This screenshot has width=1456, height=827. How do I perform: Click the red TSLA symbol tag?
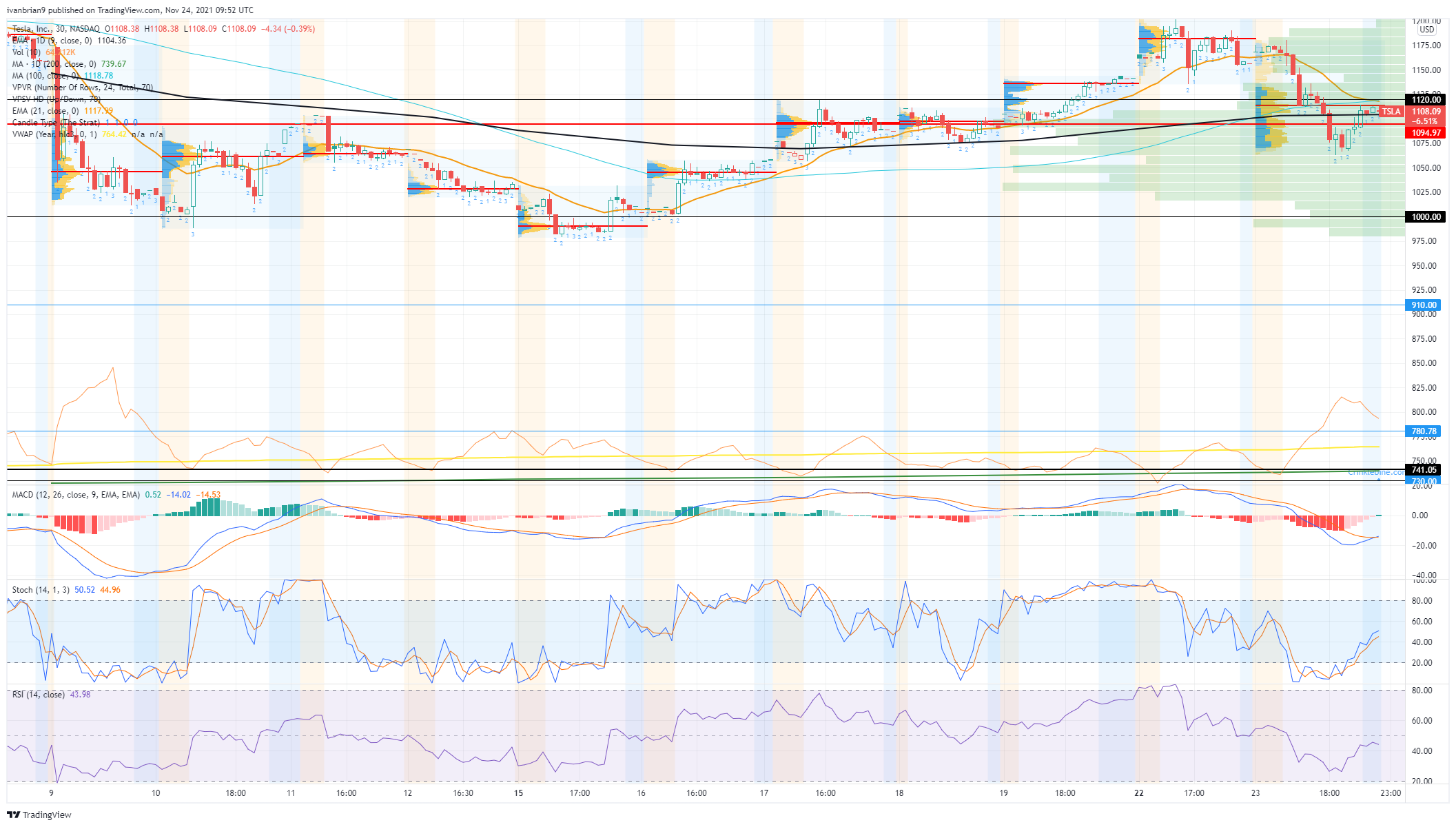tap(1391, 112)
